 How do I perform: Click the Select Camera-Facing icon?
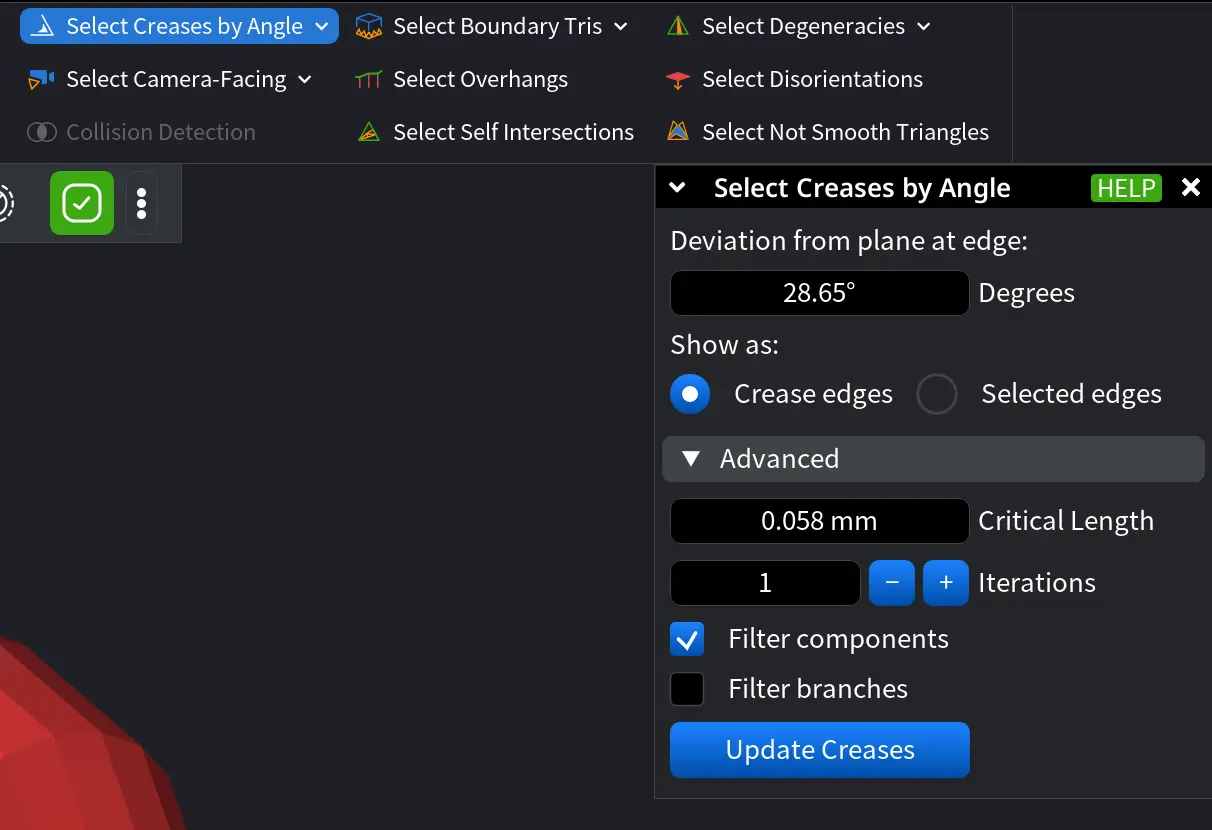[40, 78]
